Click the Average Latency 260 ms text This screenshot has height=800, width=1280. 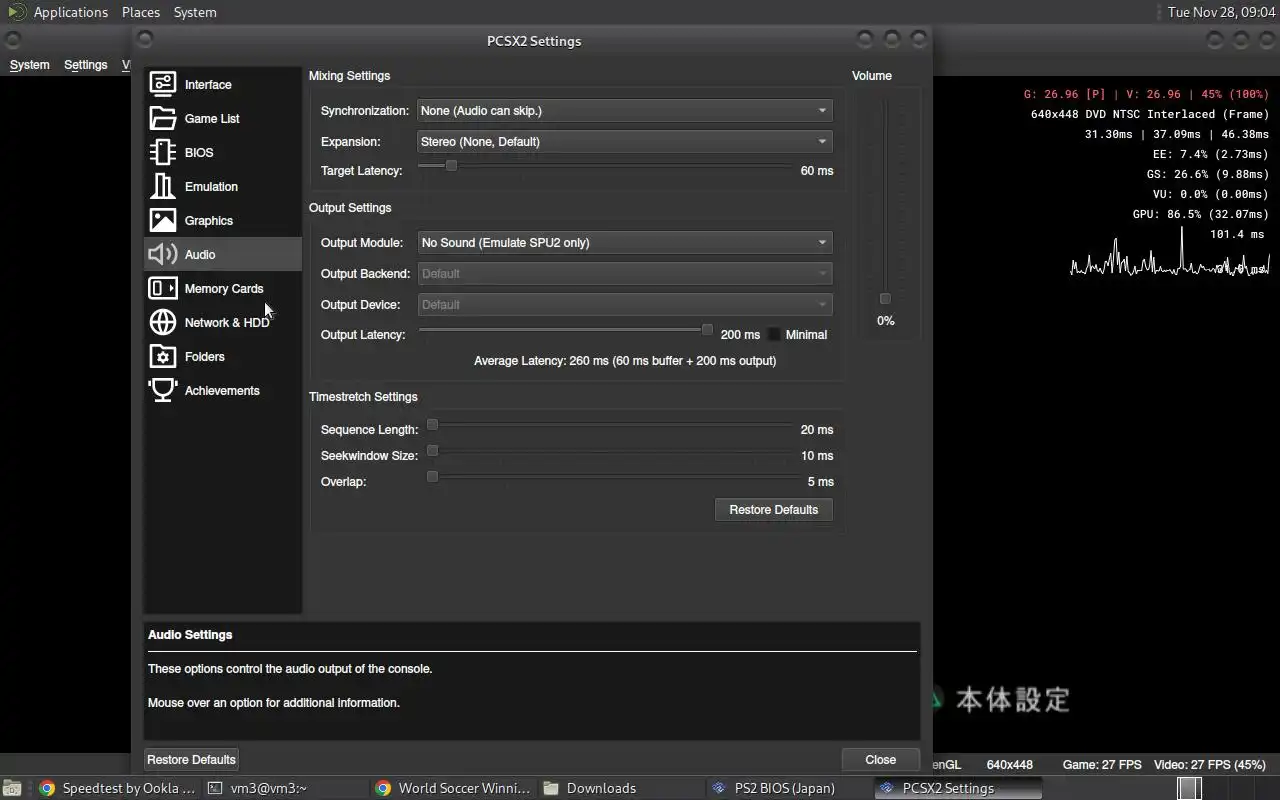tap(625, 360)
